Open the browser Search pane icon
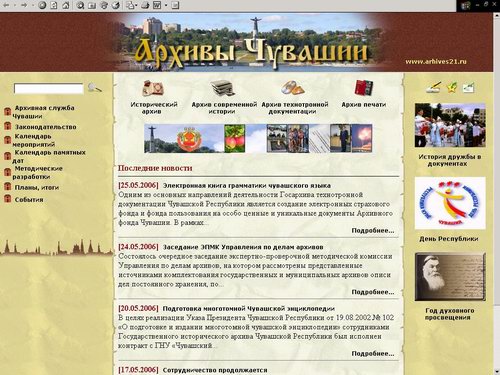The height and width of the screenshot is (375, 500). [x=80, y=5]
